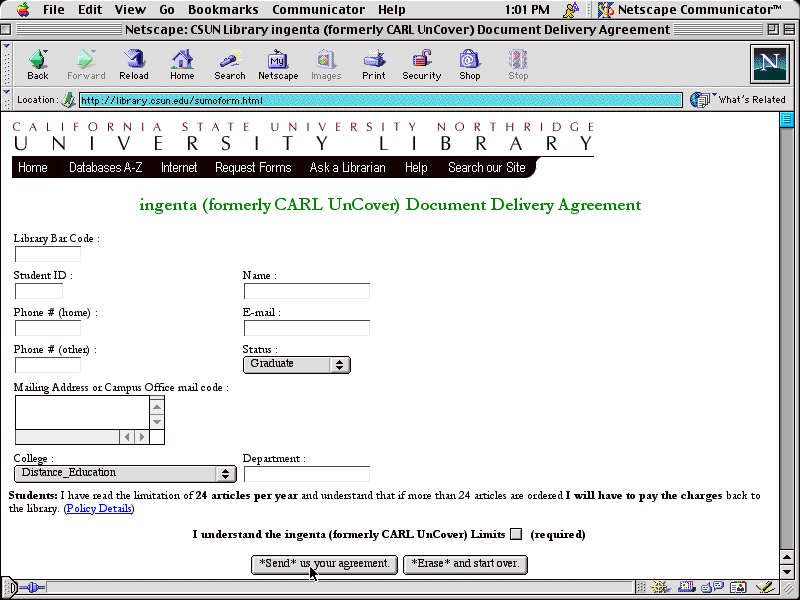Viewport: 800px width, 600px height.
Task: Click the connection status plug icon at the bottom left
Action: coord(32,588)
